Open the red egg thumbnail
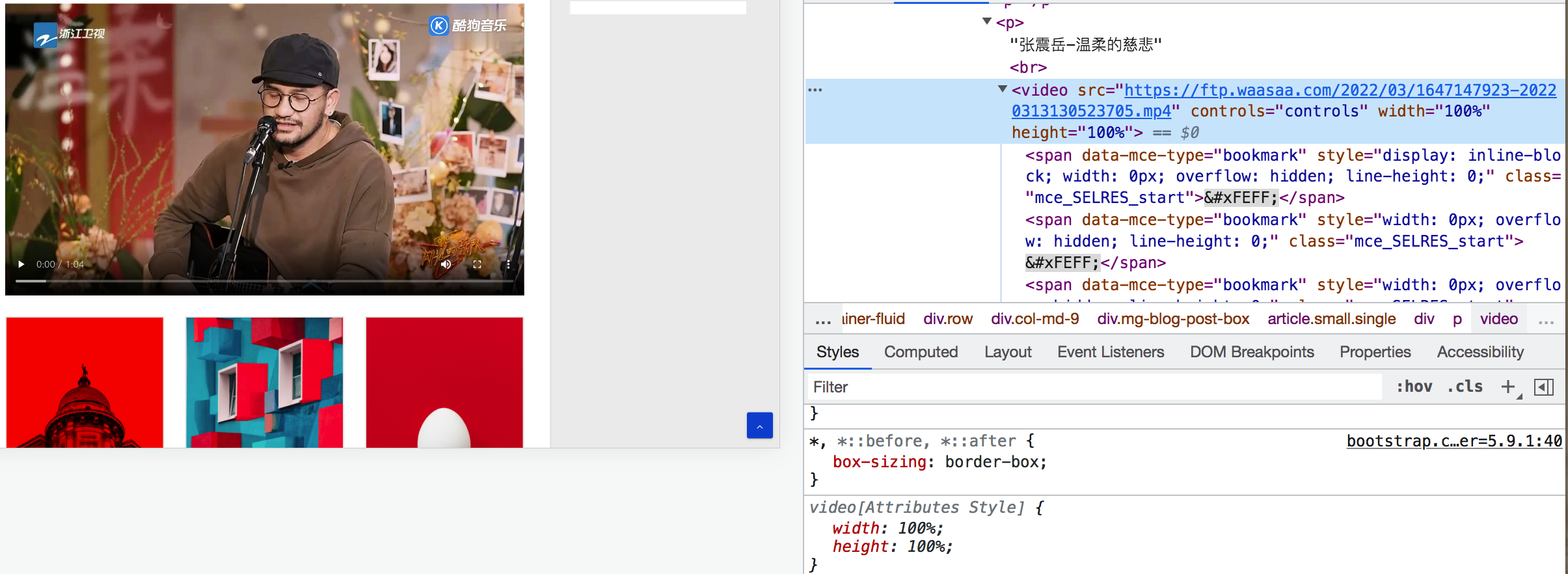1568x574 pixels. (444, 382)
